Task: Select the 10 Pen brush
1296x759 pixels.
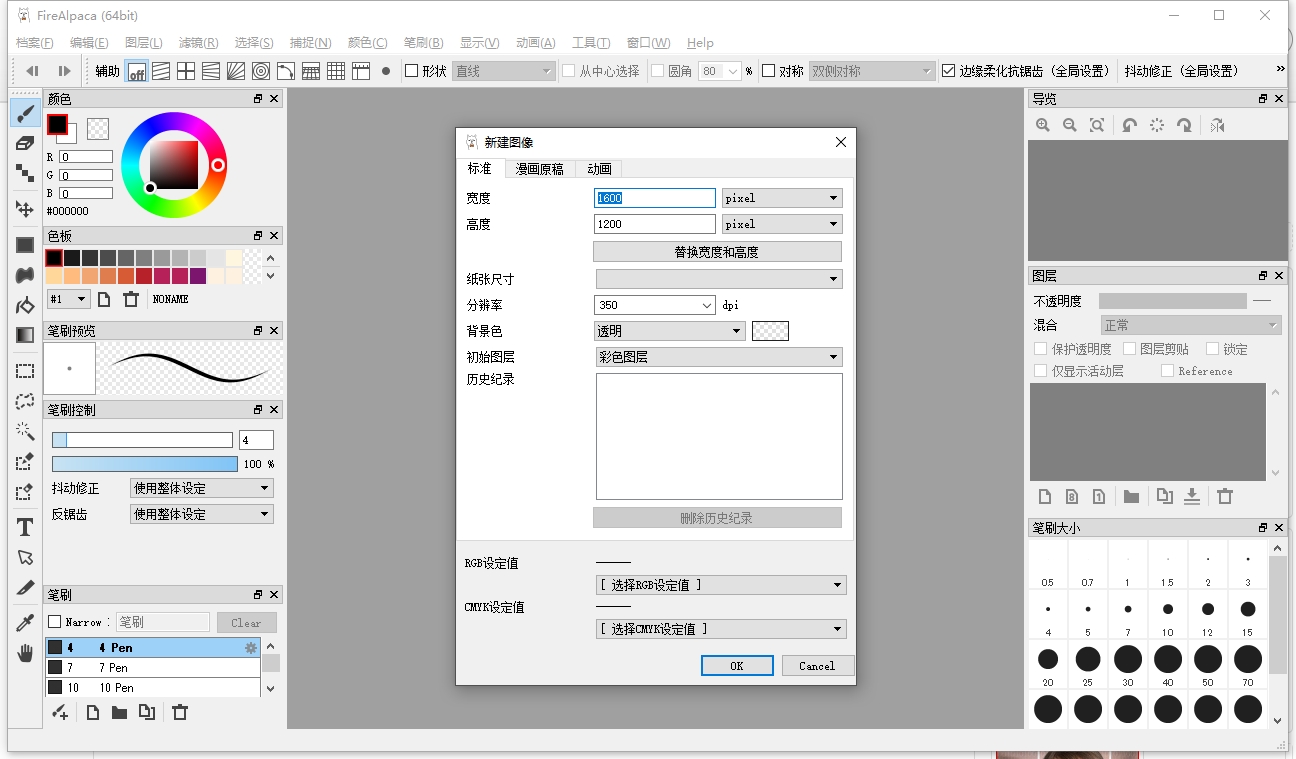Action: click(153, 687)
